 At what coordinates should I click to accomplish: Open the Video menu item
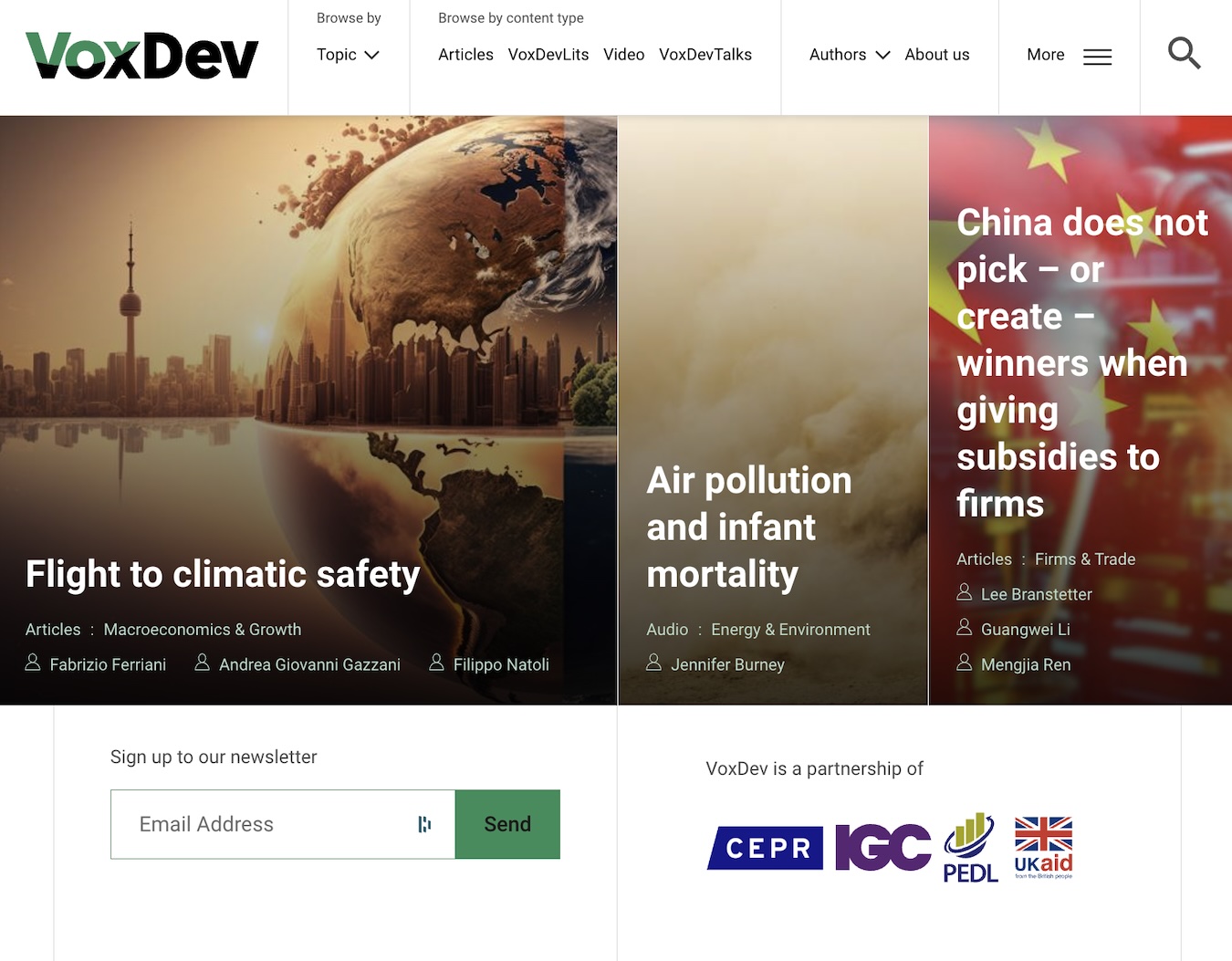point(623,55)
